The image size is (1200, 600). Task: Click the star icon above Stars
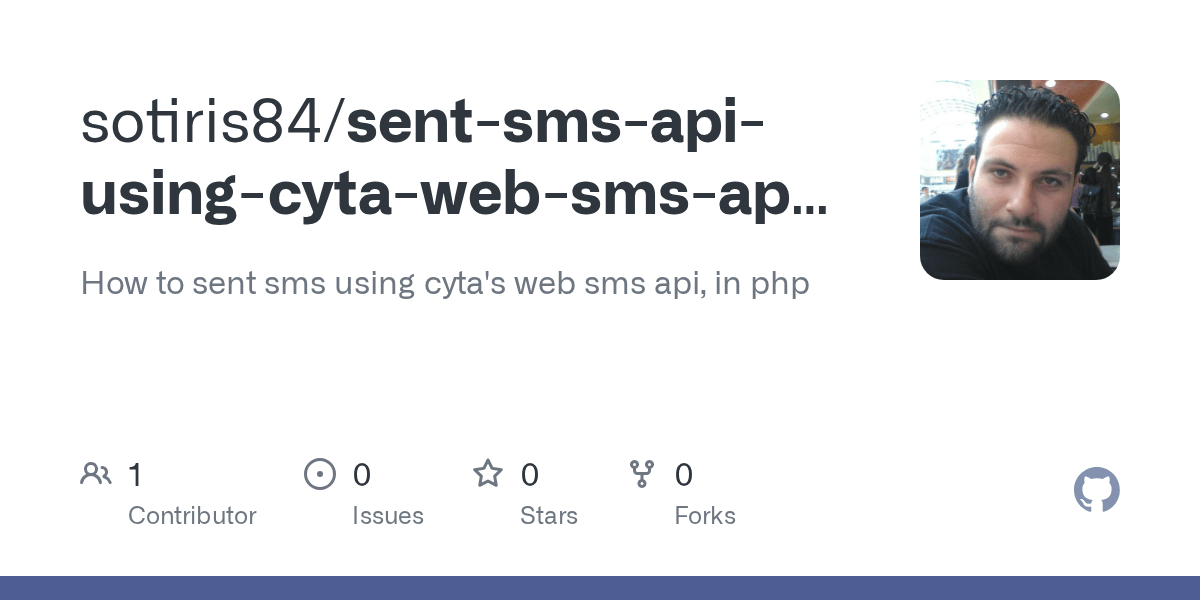(x=488, y=473)
